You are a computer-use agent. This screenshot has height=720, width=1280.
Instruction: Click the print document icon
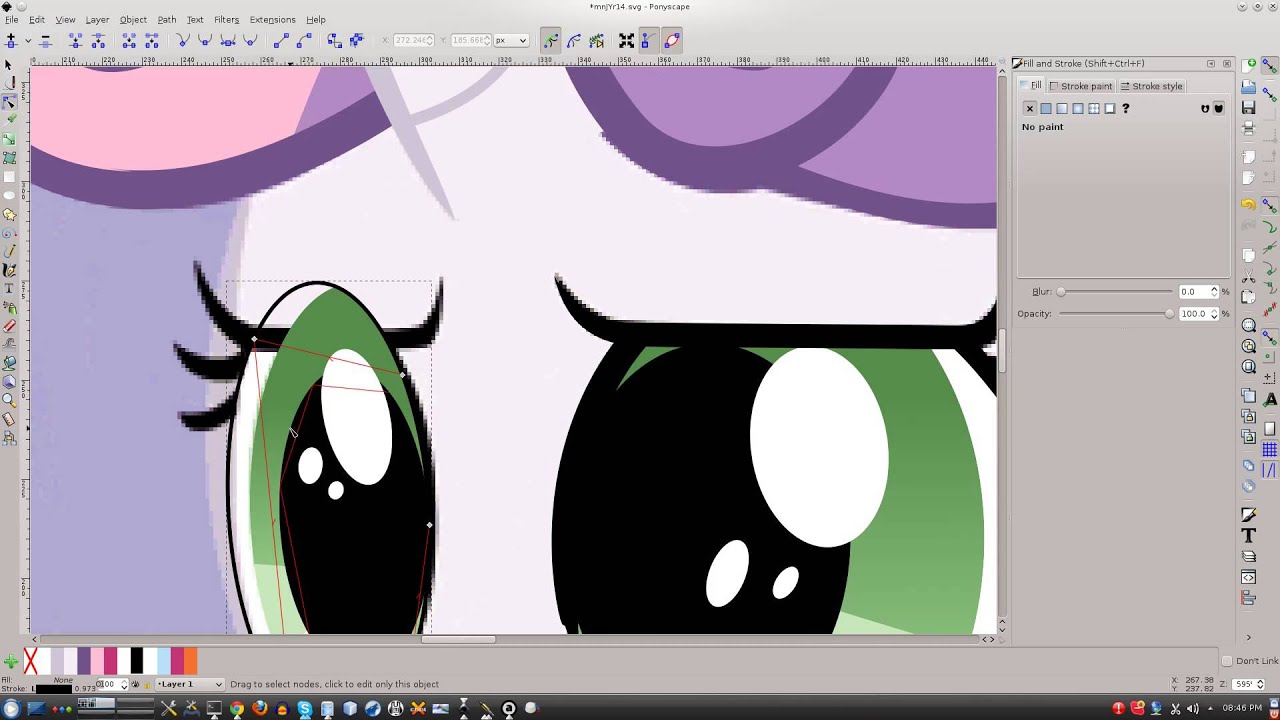[x=1249, y=130]
